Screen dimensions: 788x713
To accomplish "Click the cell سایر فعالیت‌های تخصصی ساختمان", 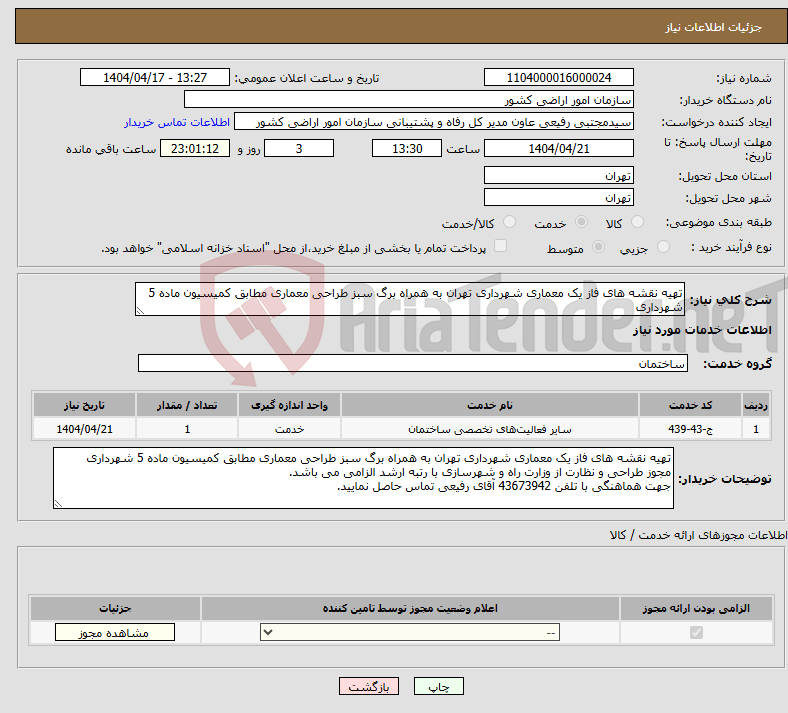I will tap(490, 429).
